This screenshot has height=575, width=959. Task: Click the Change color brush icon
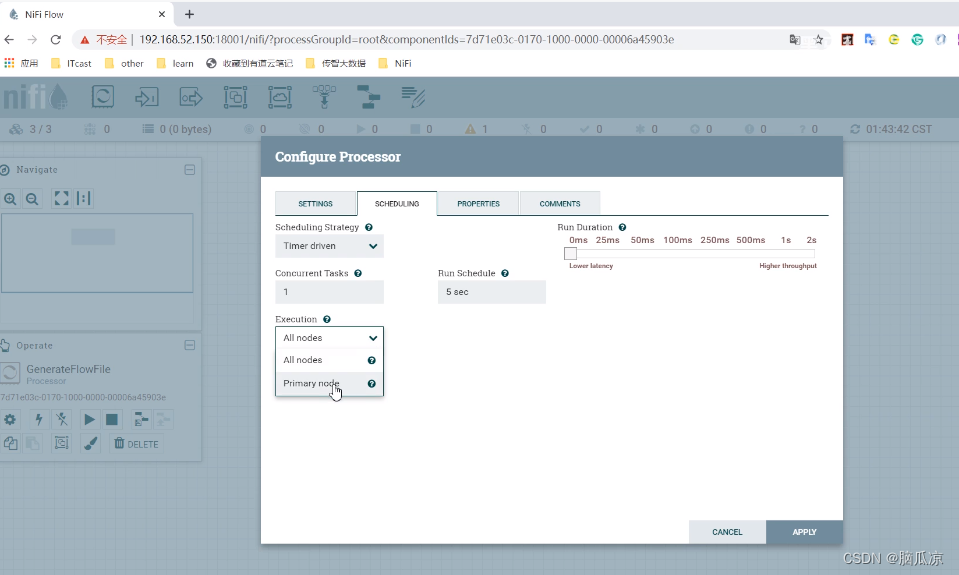(91, 443)
